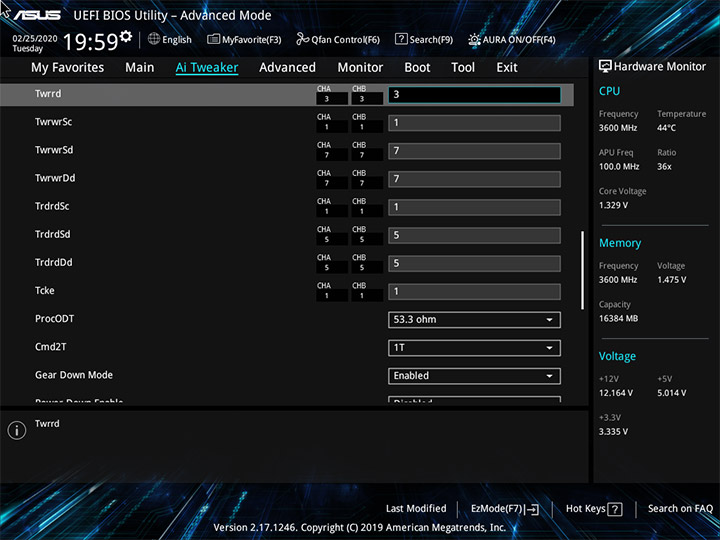Click the Twrrd CHB value box
Viewport: 720px width, 540px height.
[x=367, y=99]
